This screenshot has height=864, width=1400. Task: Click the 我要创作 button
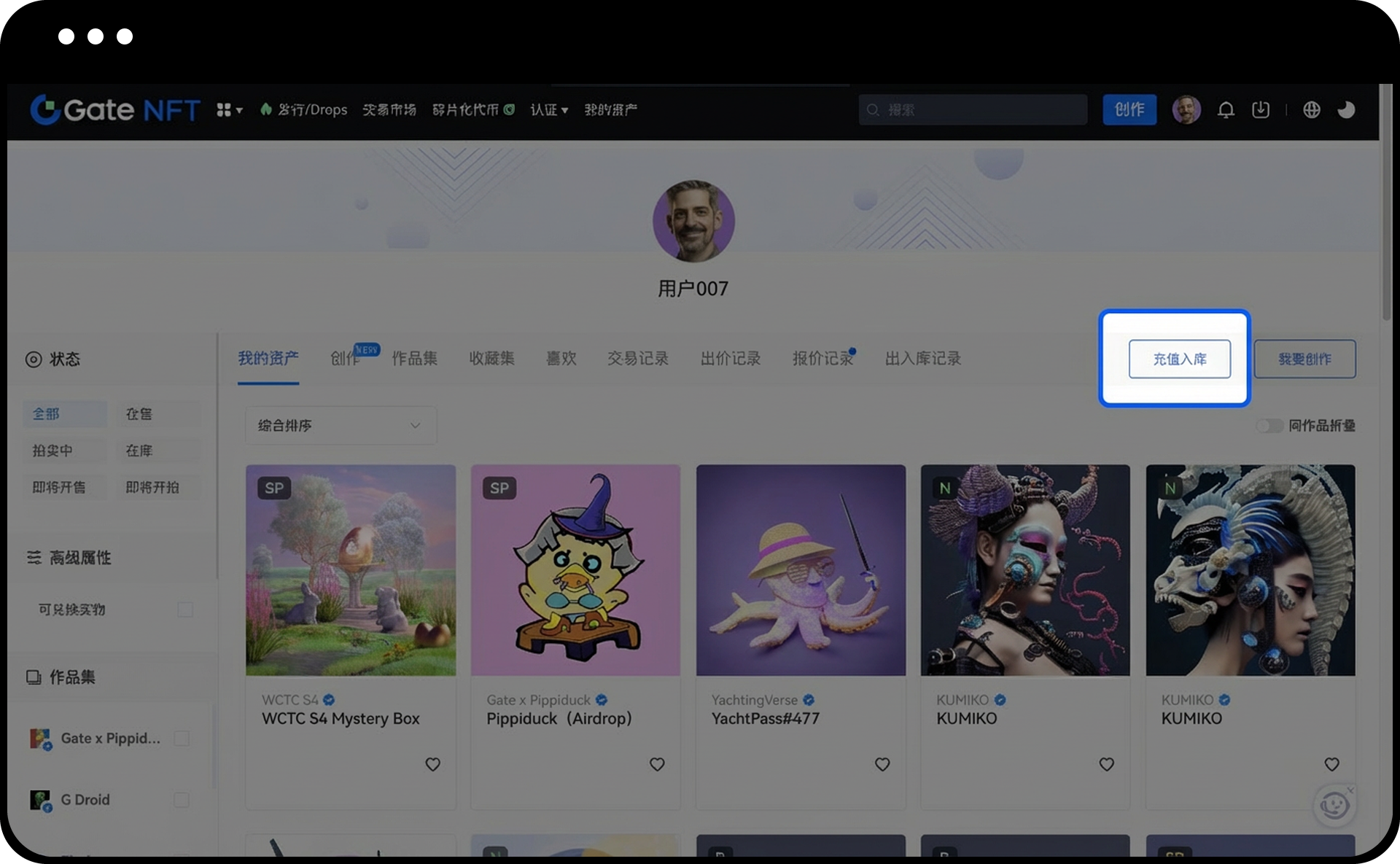point(1304,359)
